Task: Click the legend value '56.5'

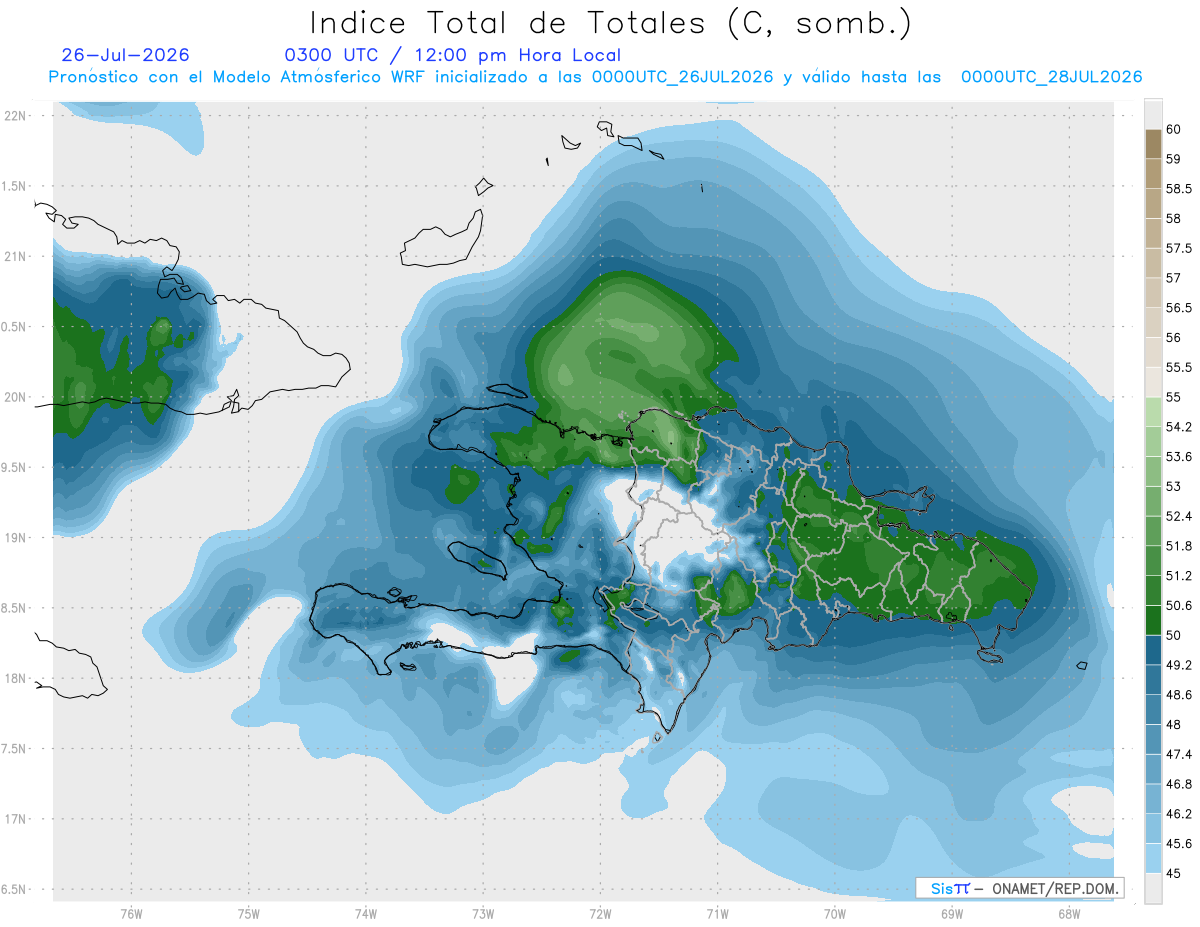Action: click(1179, 308)
